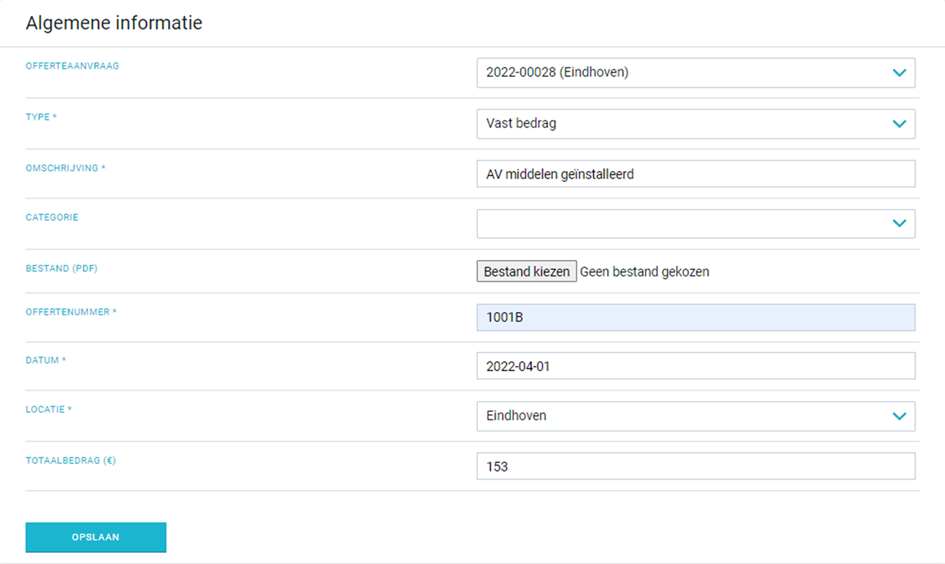Open the Vast bedrag type dropdown
This screenshot has width=945, height=564.
tap(695, 124)
